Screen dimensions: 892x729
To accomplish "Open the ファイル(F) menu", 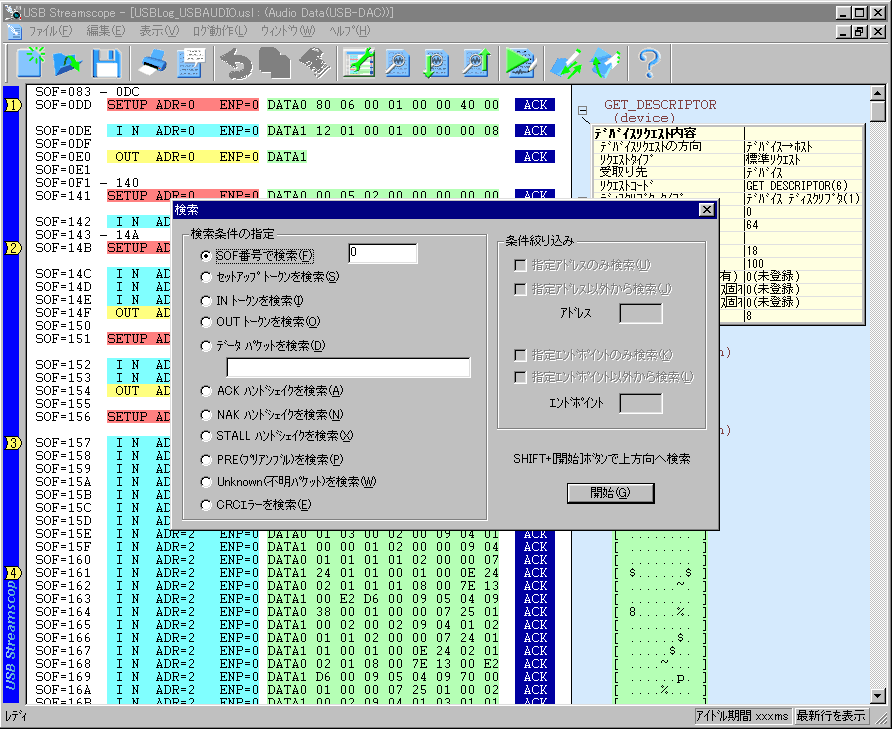I will pyautogui.click(x=50, y=31).
